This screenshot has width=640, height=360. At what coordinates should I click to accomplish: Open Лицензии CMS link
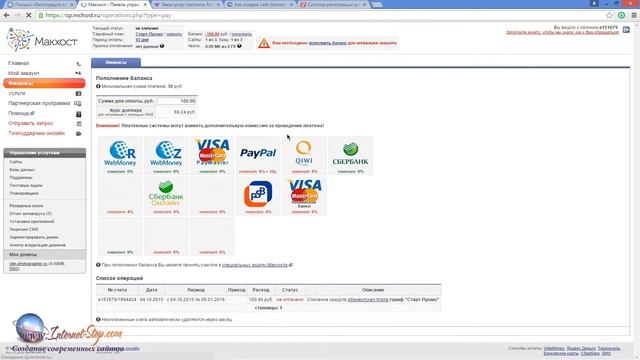click(x=24, y=229)
